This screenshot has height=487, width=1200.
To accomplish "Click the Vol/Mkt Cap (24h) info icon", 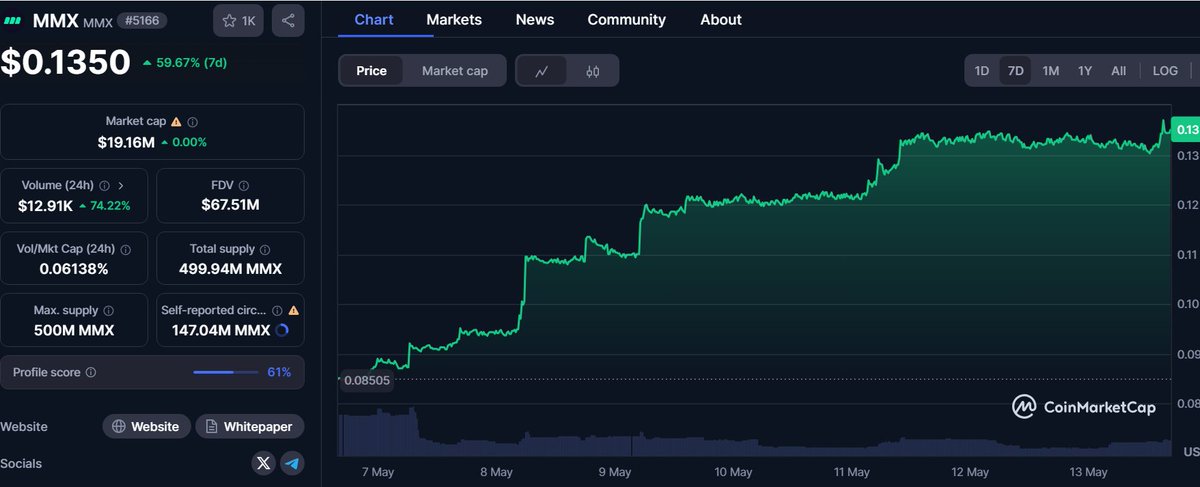I will (126, 249).
